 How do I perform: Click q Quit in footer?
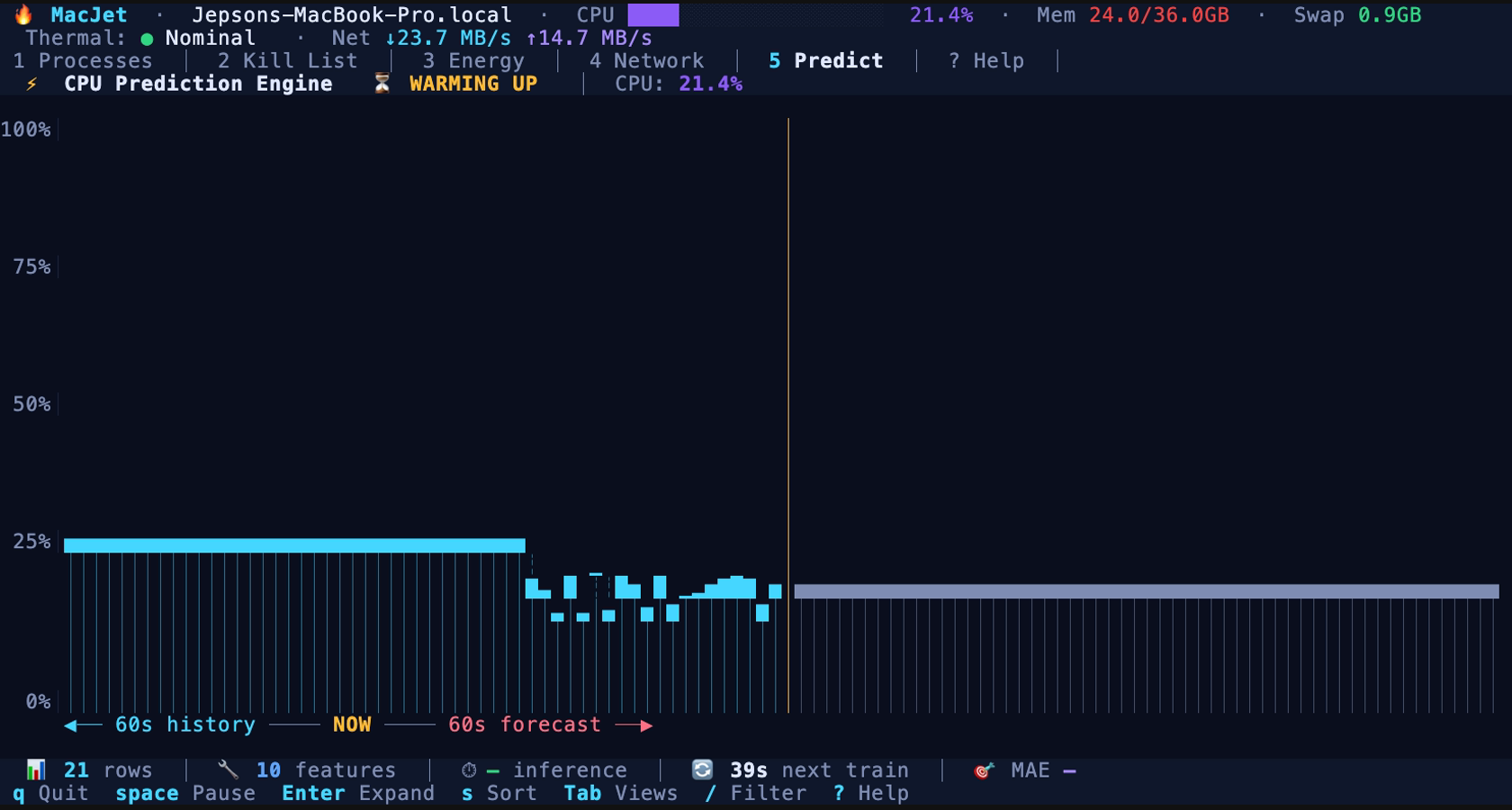click(x=50, y=793)
